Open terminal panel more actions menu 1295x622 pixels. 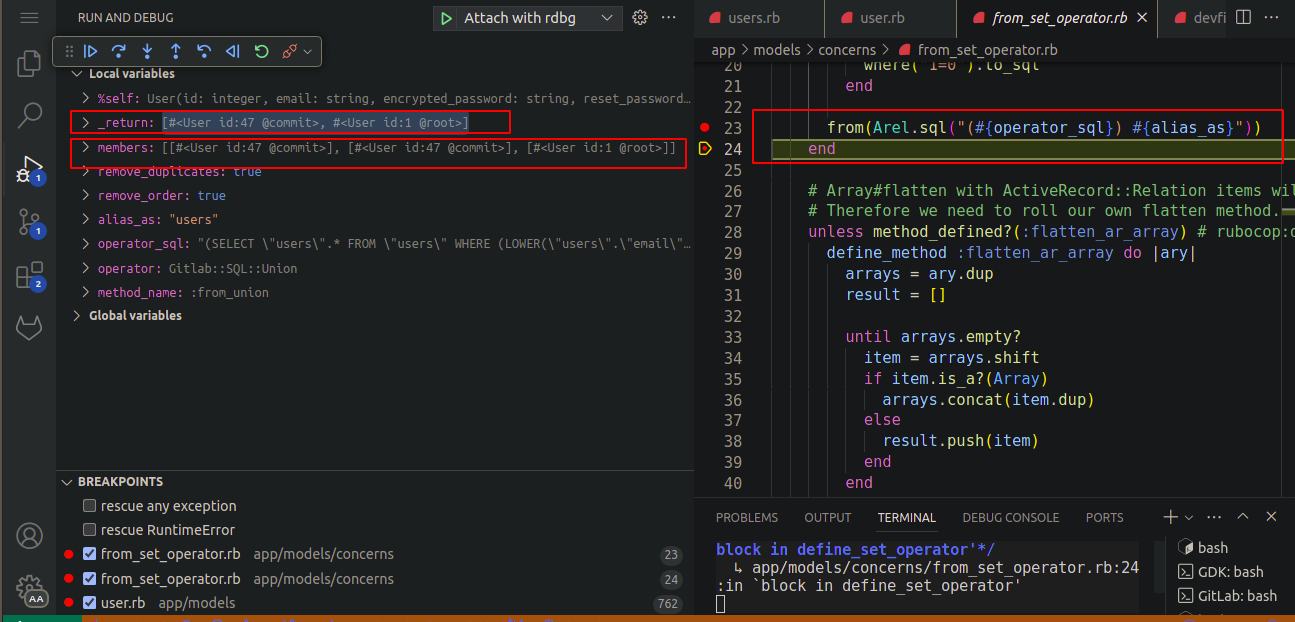point(1214,517)
